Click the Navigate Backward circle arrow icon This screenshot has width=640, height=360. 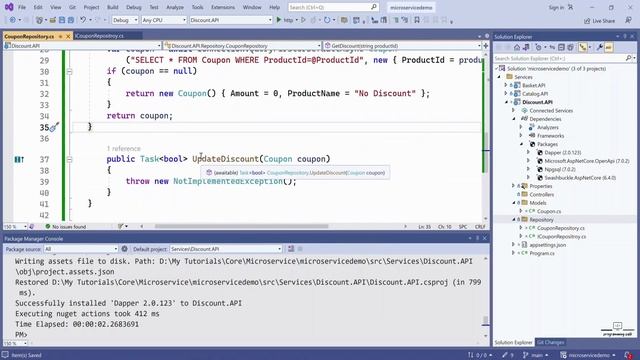[x=13, y=20]
